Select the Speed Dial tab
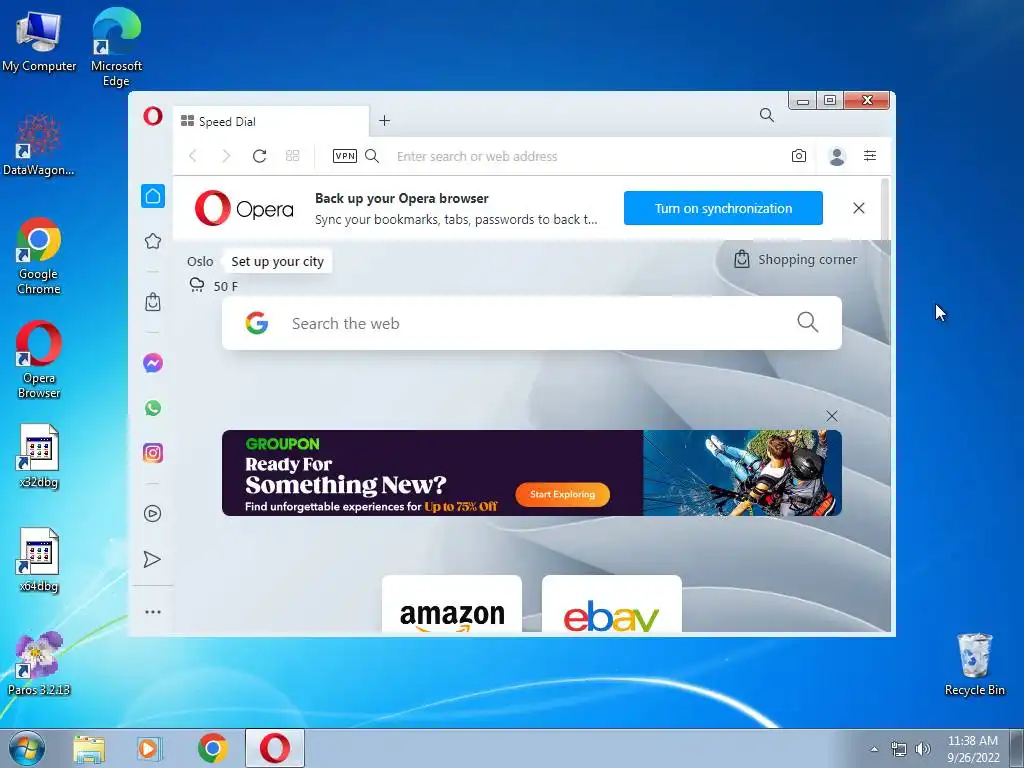 [x=271, y=121]
